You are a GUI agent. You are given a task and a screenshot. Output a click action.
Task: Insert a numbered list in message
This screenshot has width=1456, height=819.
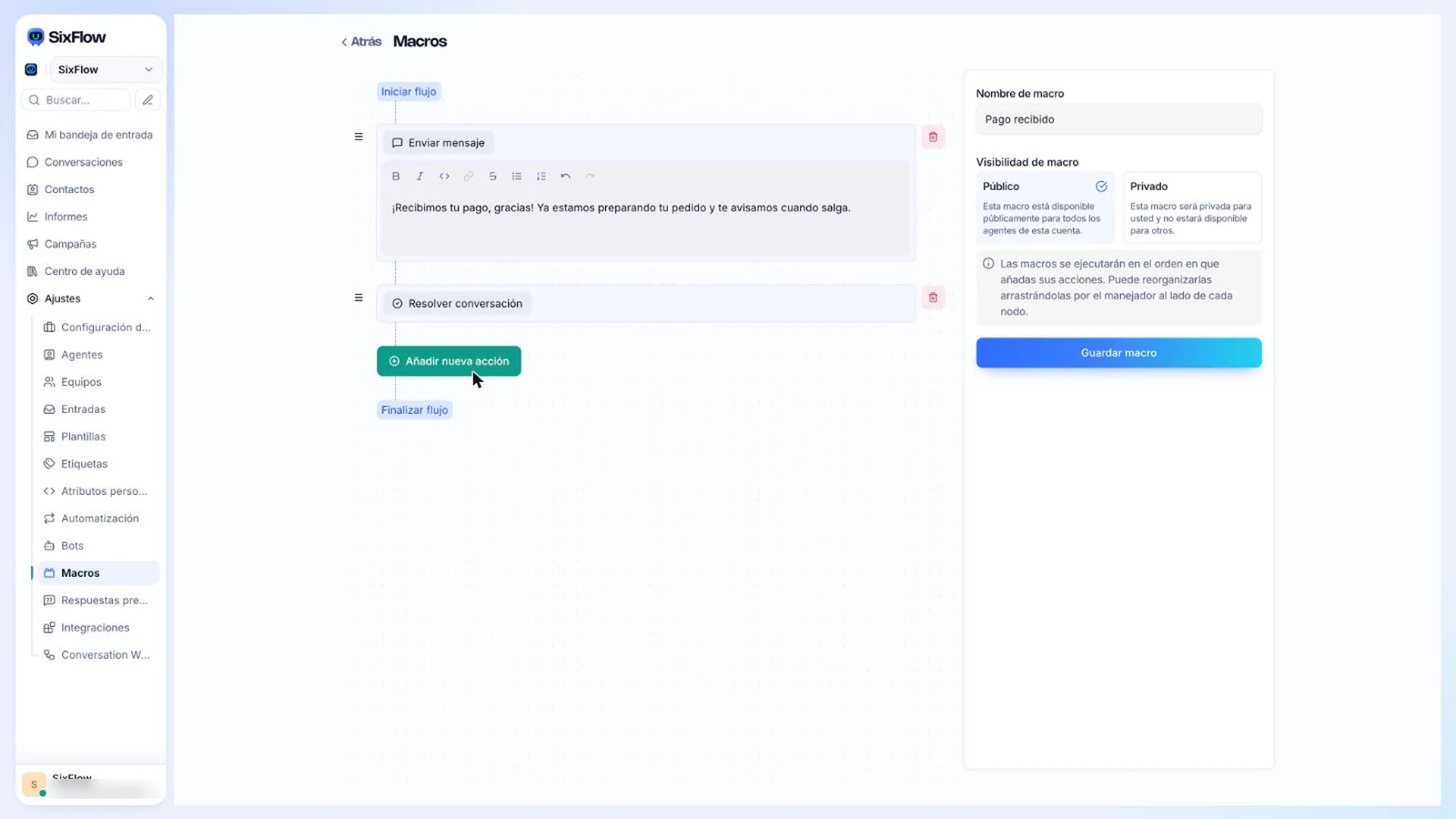click(541, 177)
